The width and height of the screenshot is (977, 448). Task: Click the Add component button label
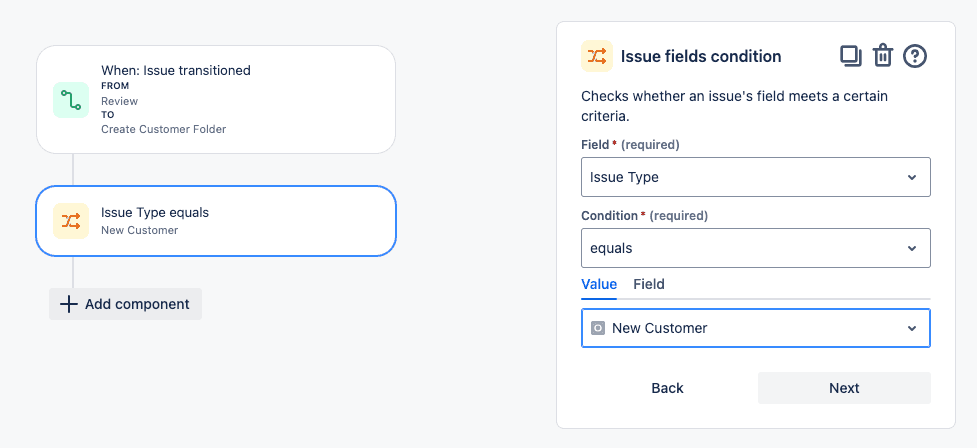point(137,304)
